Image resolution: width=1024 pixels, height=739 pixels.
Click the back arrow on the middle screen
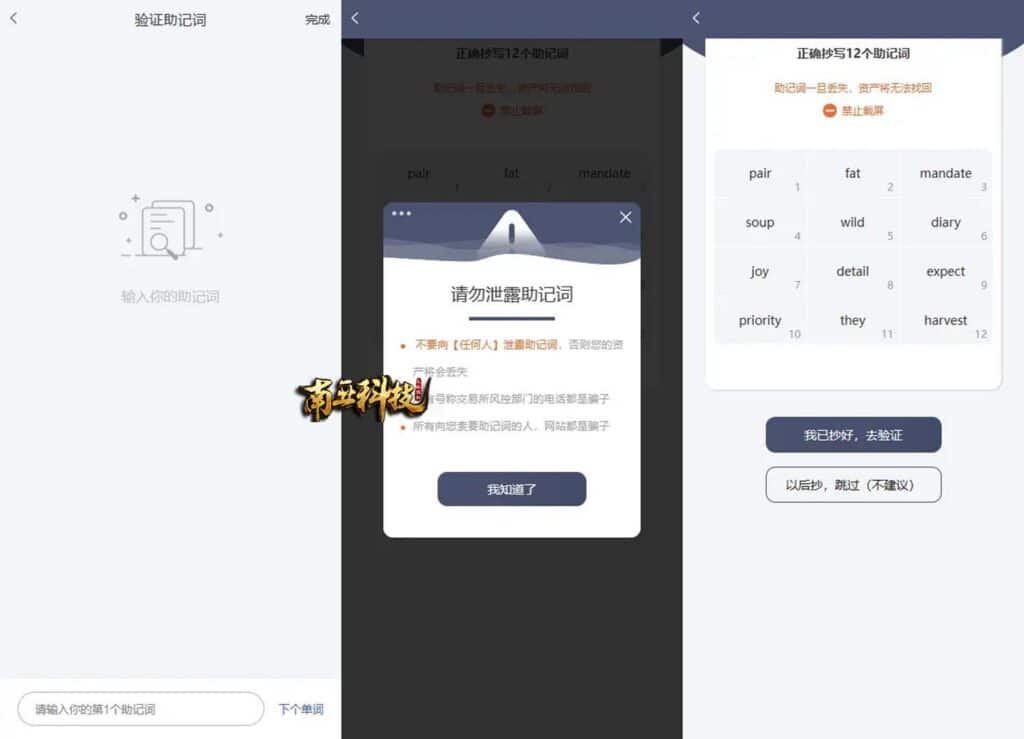coord(355,18)
